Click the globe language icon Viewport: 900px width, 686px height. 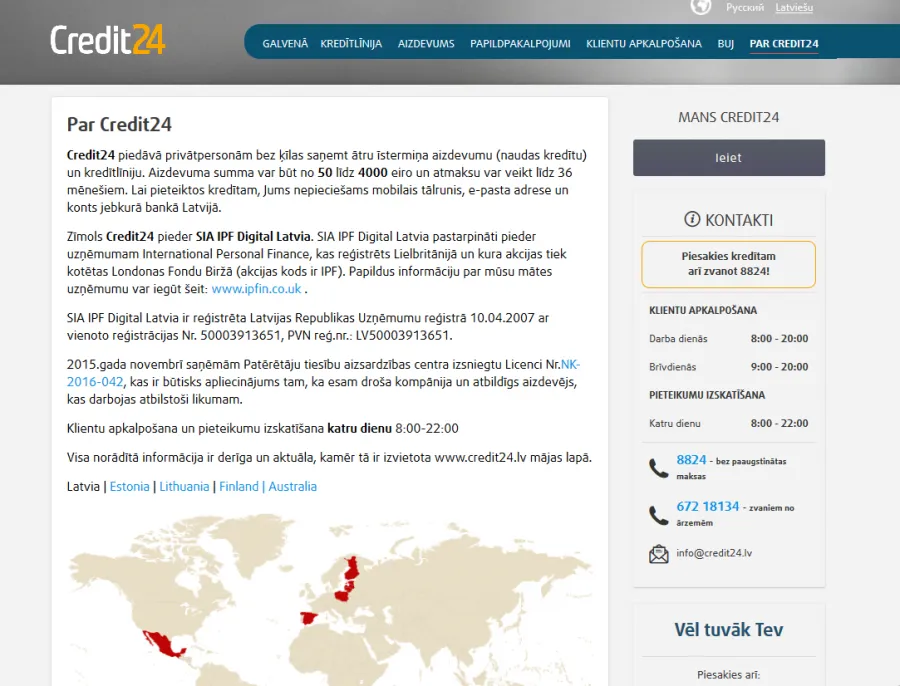tap(700, 6)
